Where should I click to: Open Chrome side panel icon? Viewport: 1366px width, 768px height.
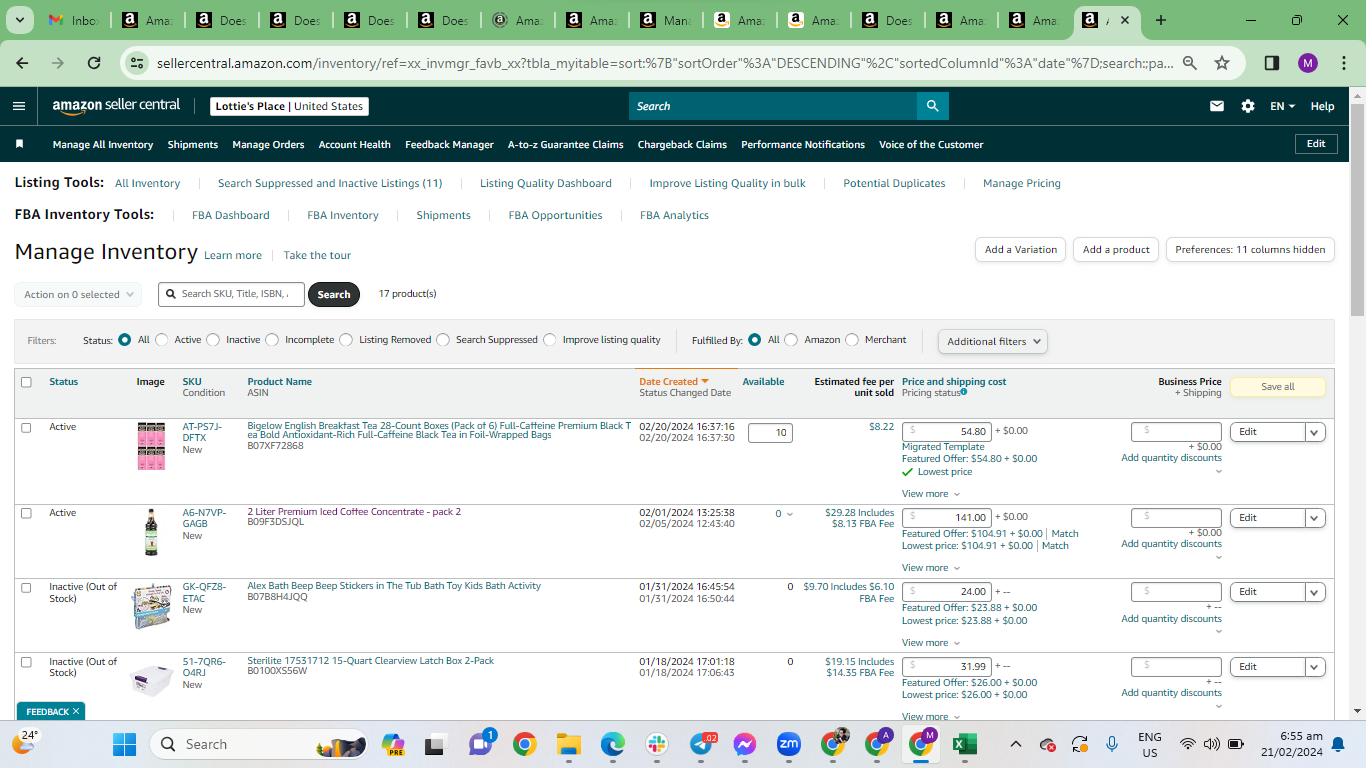1272,63
